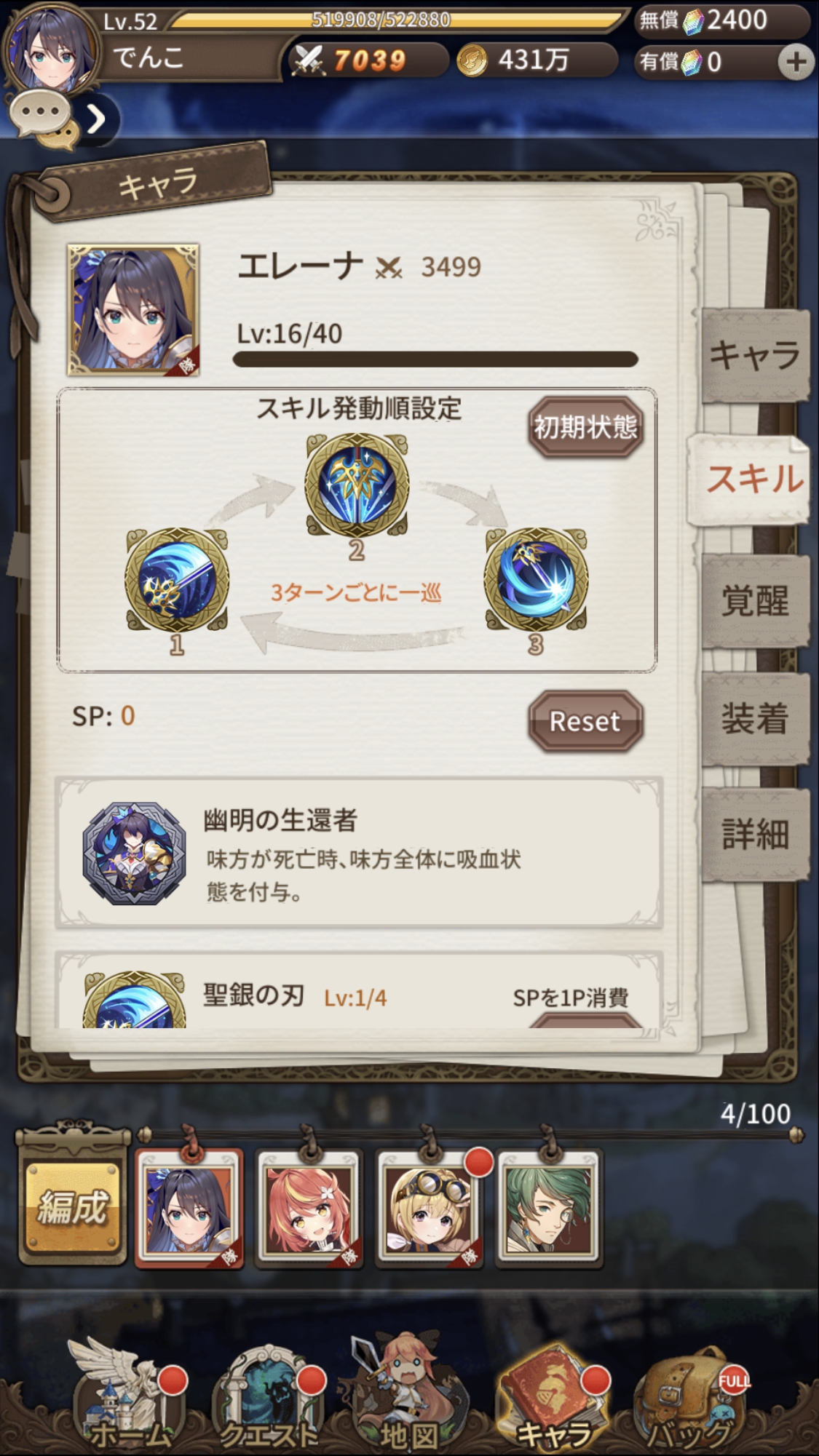The image size is (819, 1456).
Task: Tap skill slot 1 sword icon
Action: 177,580
